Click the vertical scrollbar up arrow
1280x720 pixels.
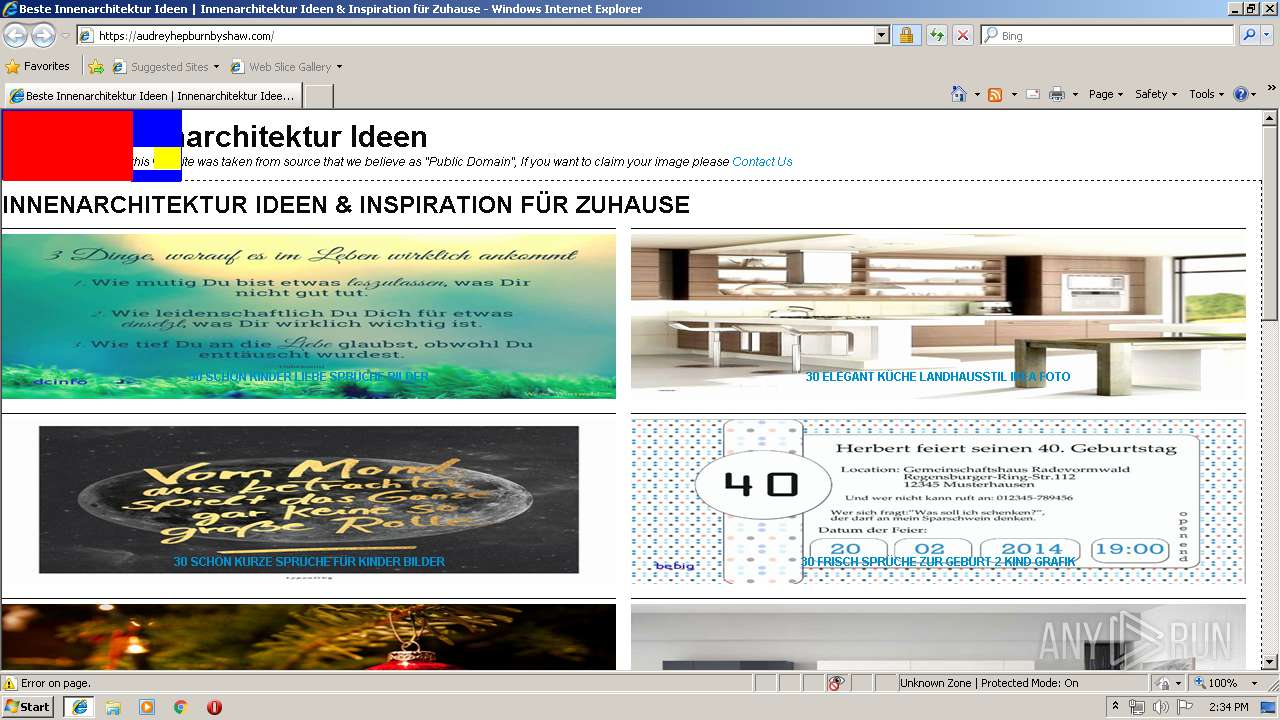(1270, 119)
